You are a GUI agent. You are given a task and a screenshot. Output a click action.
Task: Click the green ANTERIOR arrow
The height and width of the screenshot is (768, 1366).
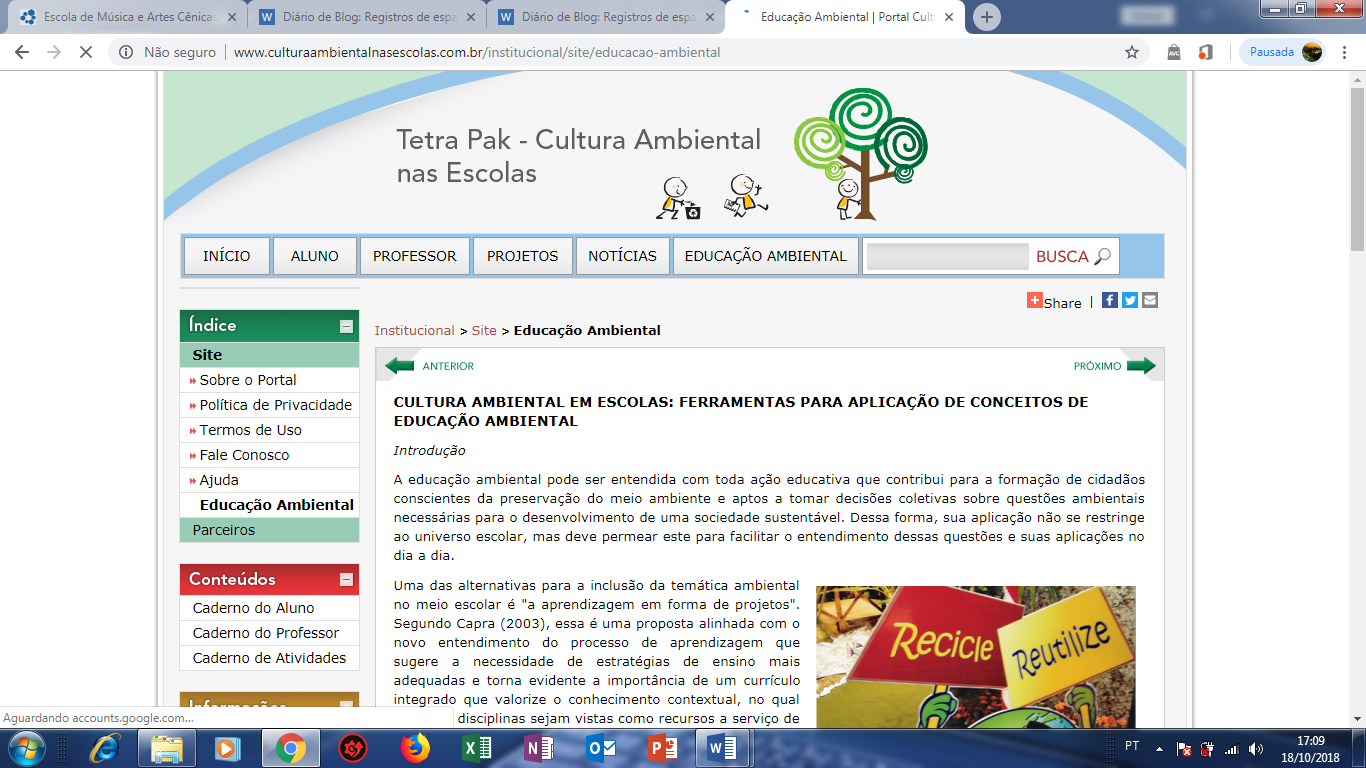(400, 366)
